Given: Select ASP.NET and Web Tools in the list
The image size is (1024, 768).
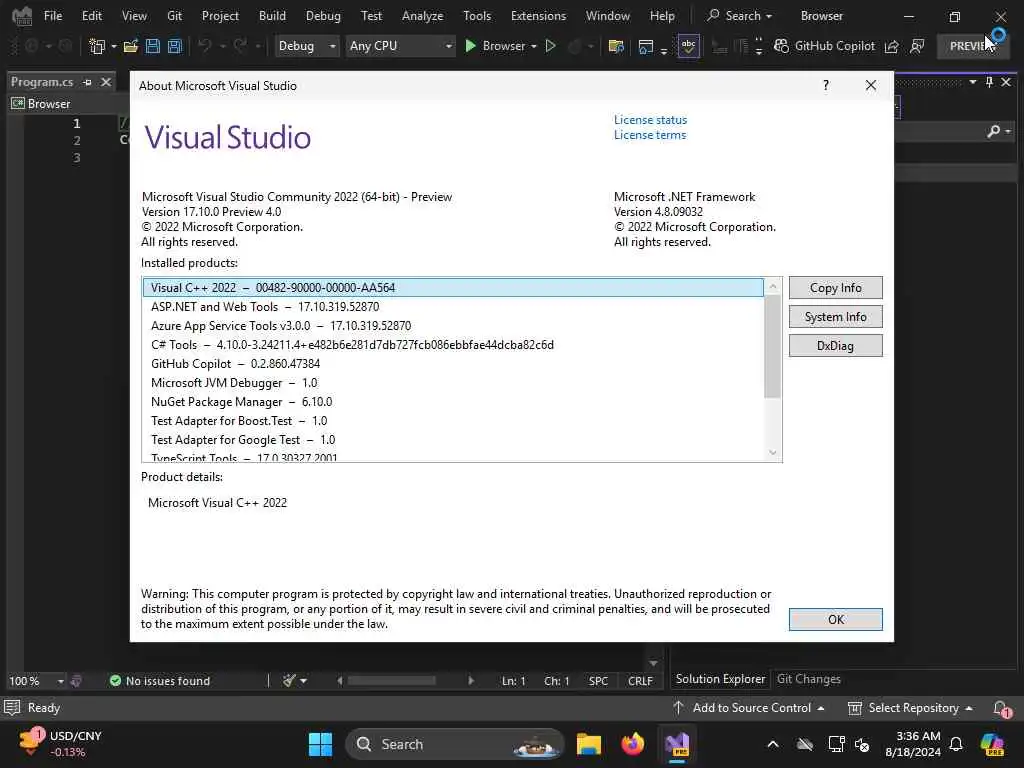Looking at the screenshot, I should (x=453, y=307).
